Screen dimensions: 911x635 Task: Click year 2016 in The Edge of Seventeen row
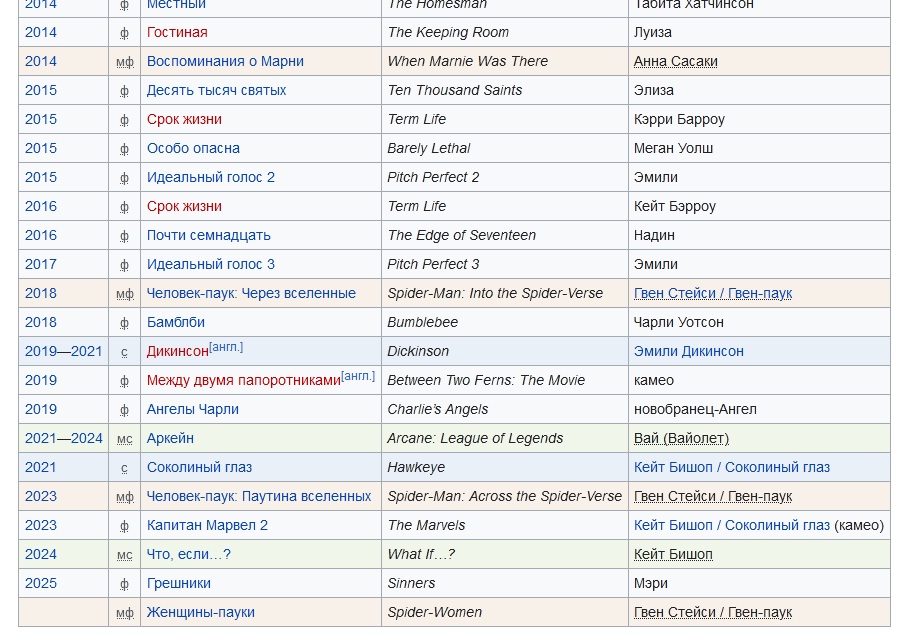click(41, 236)
